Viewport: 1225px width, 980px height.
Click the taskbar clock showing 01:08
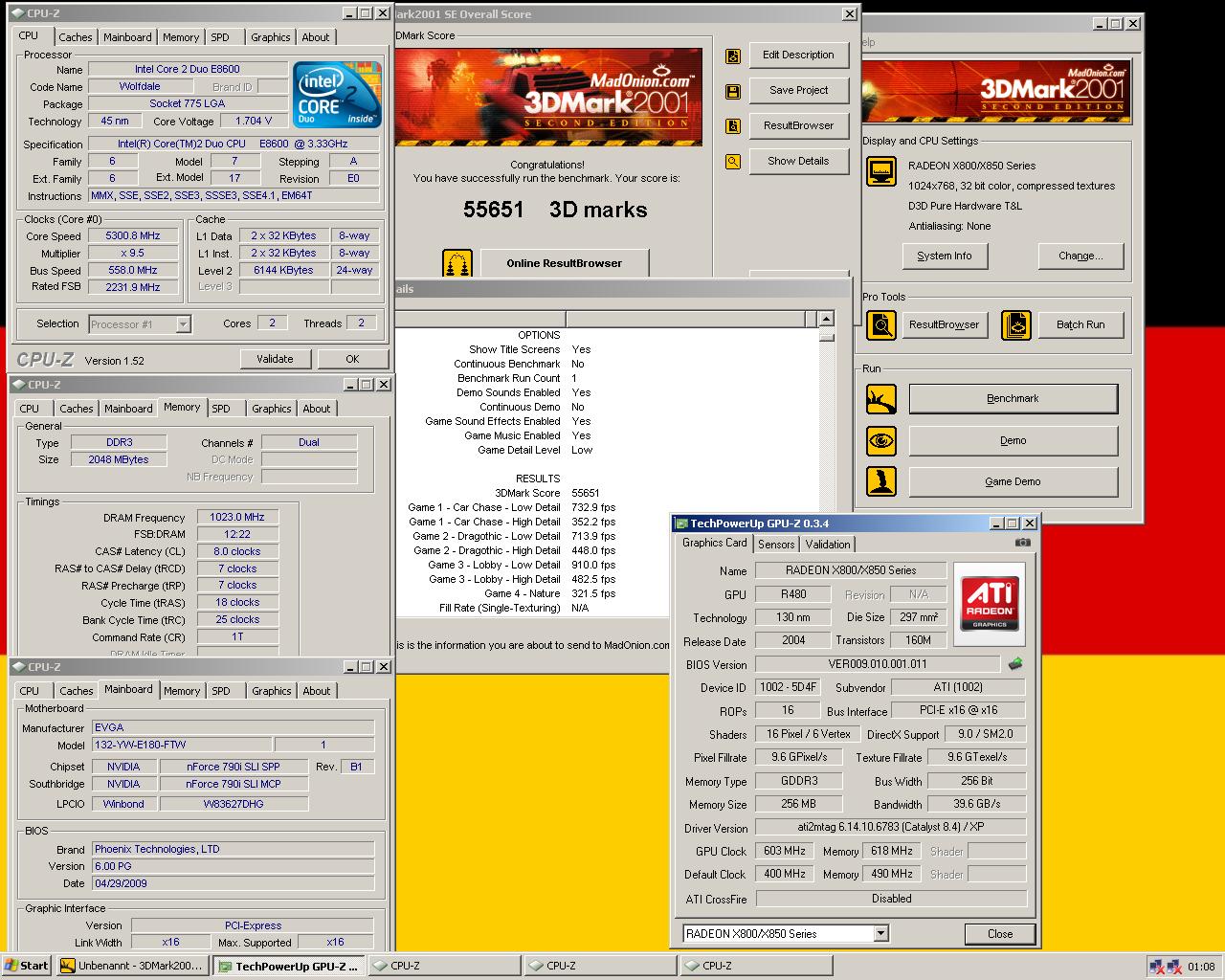coord(1201,967)
